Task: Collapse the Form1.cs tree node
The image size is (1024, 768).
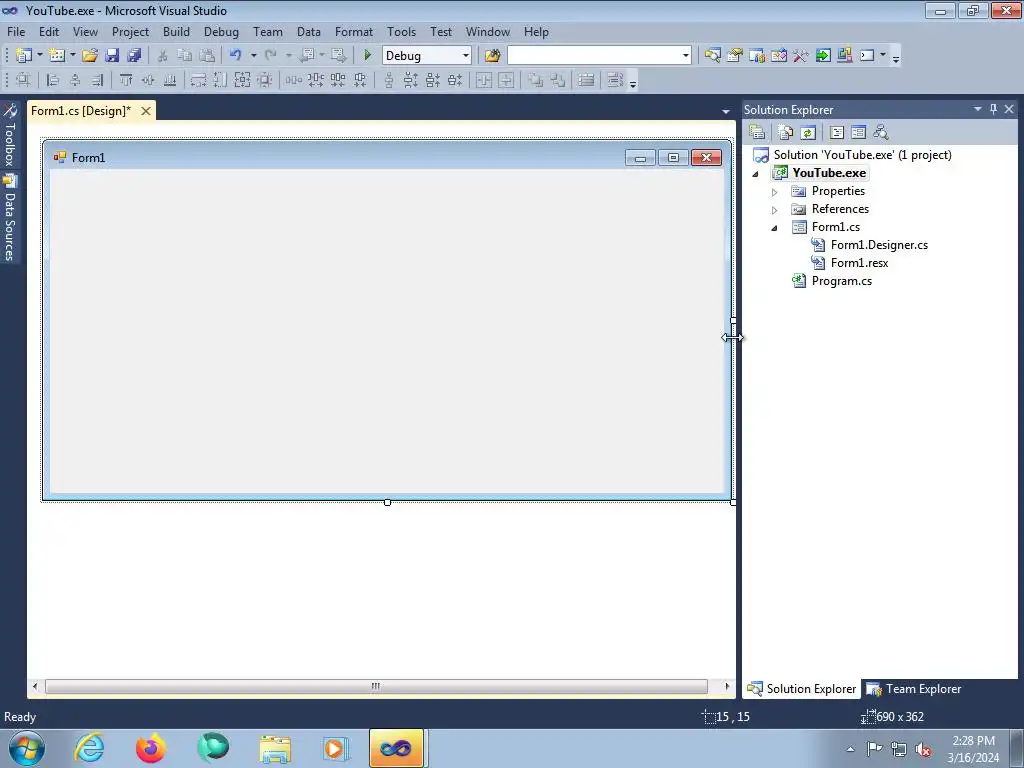Action: [x=775, y=228]
